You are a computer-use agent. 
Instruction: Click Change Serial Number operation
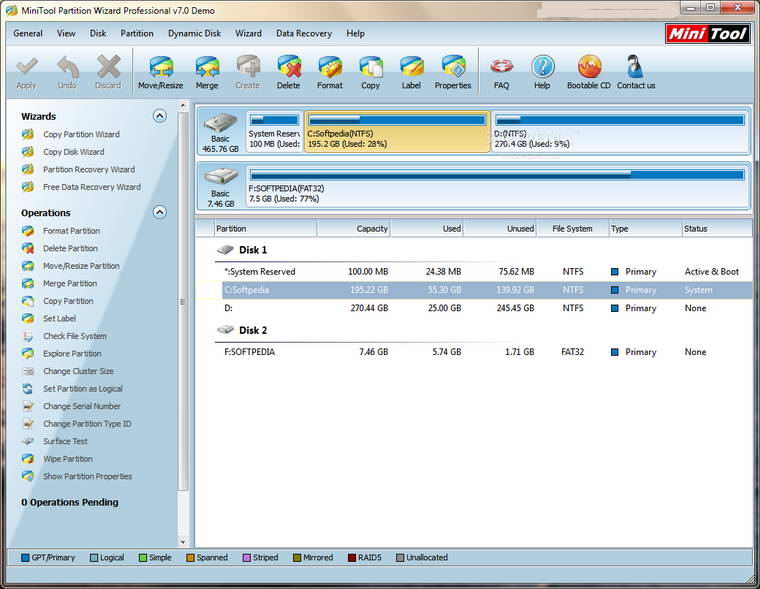pos(82,406)
